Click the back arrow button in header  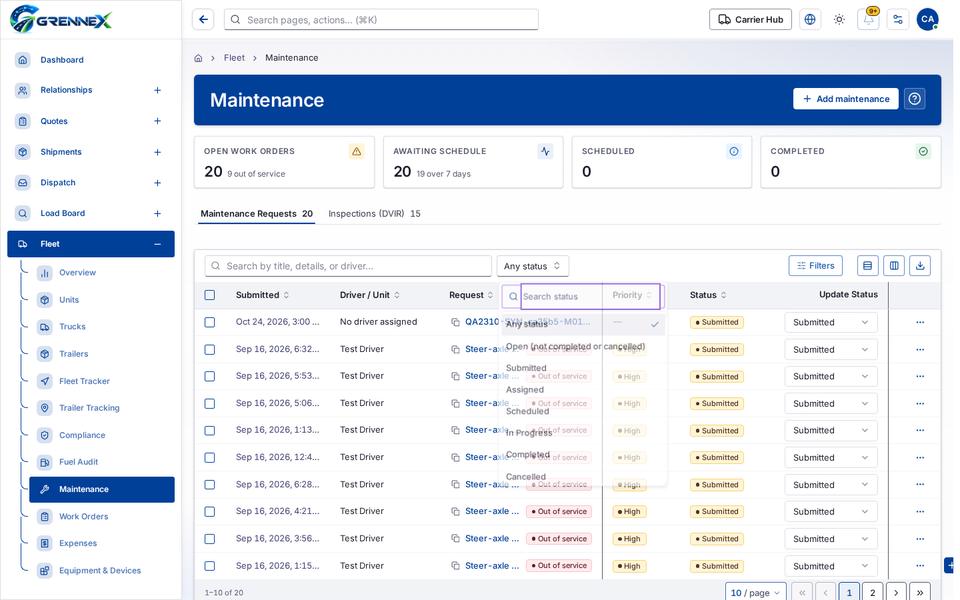click(203, 20)
